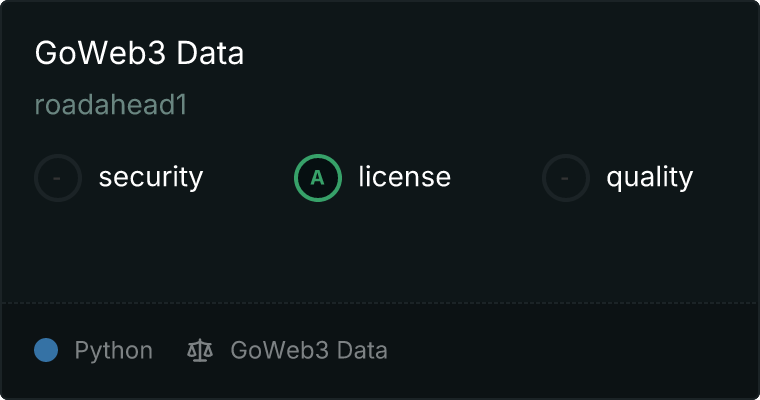Click the gap between Python and scale icon
Viewport: 760px width, 400px height.
pos(170,351)
